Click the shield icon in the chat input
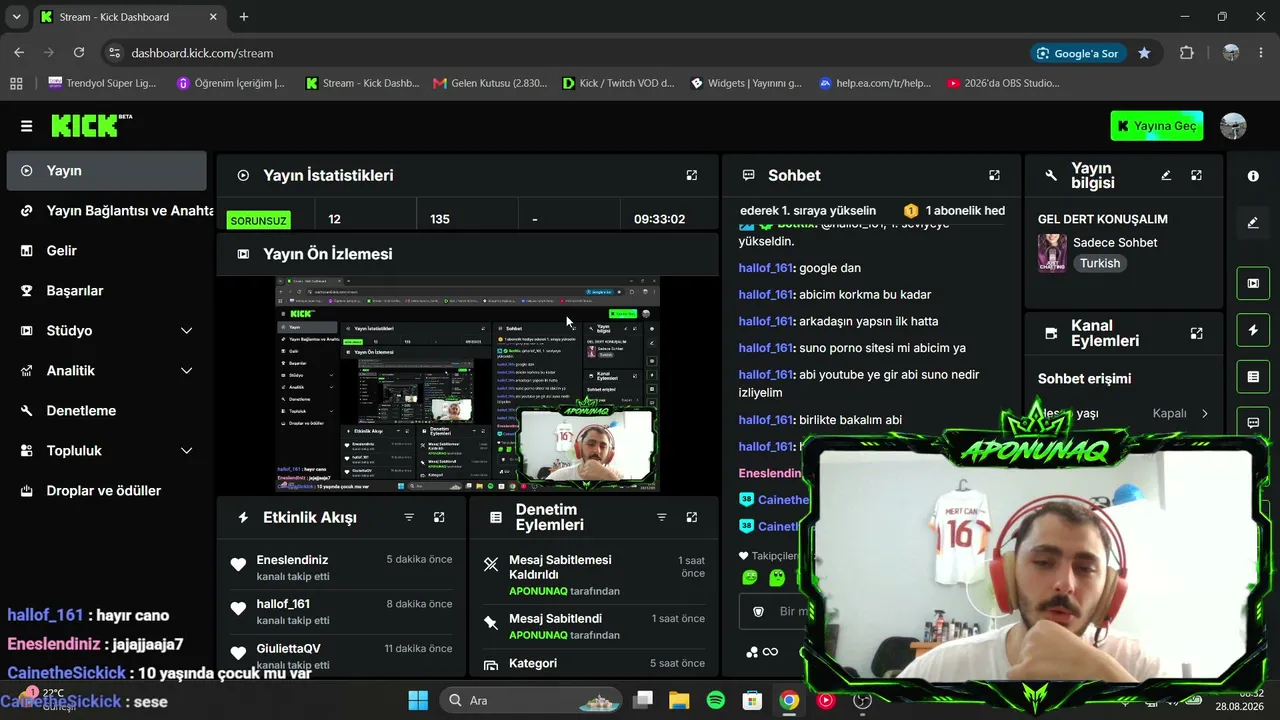The image size is (1280, 720). tap(758, 611)
